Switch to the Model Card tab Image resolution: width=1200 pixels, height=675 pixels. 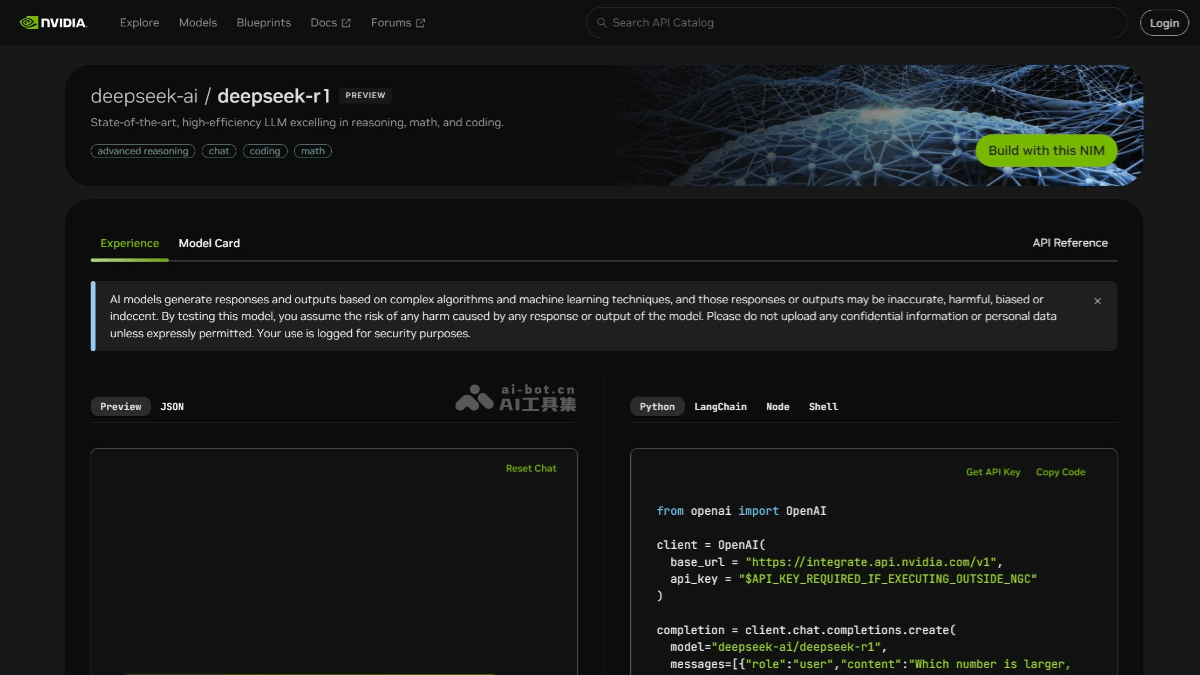point(209,243)
